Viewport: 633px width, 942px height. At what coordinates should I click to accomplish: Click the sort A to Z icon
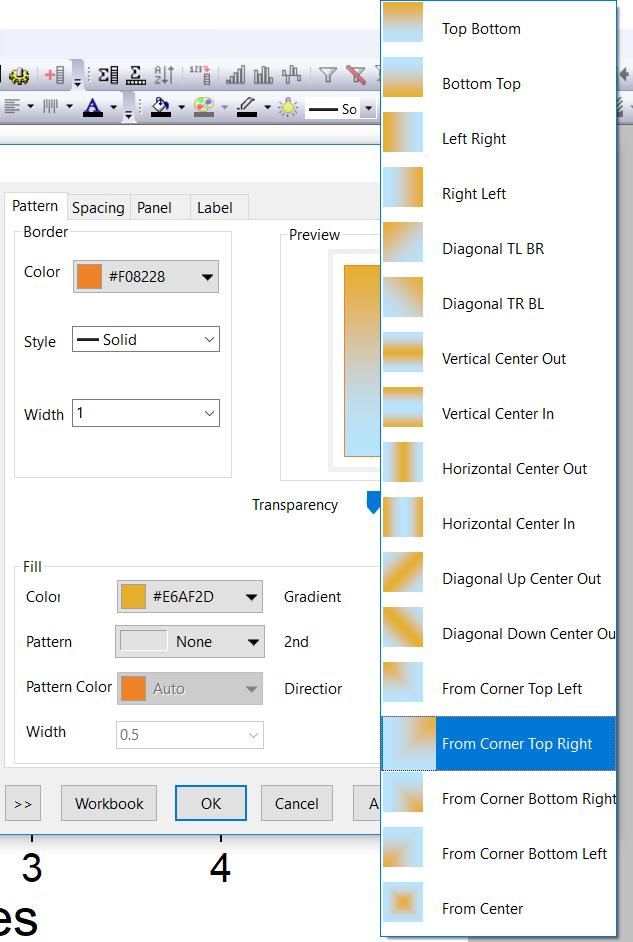pos(164,75)
